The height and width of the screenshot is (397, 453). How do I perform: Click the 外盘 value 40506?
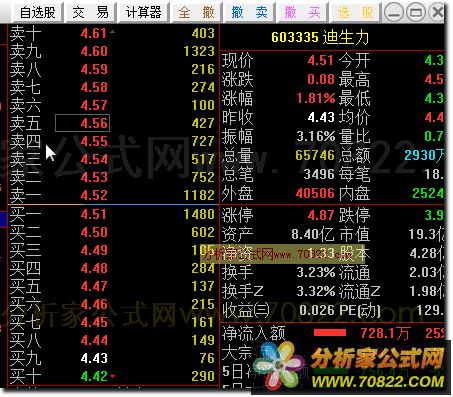(x=315, y=193)
